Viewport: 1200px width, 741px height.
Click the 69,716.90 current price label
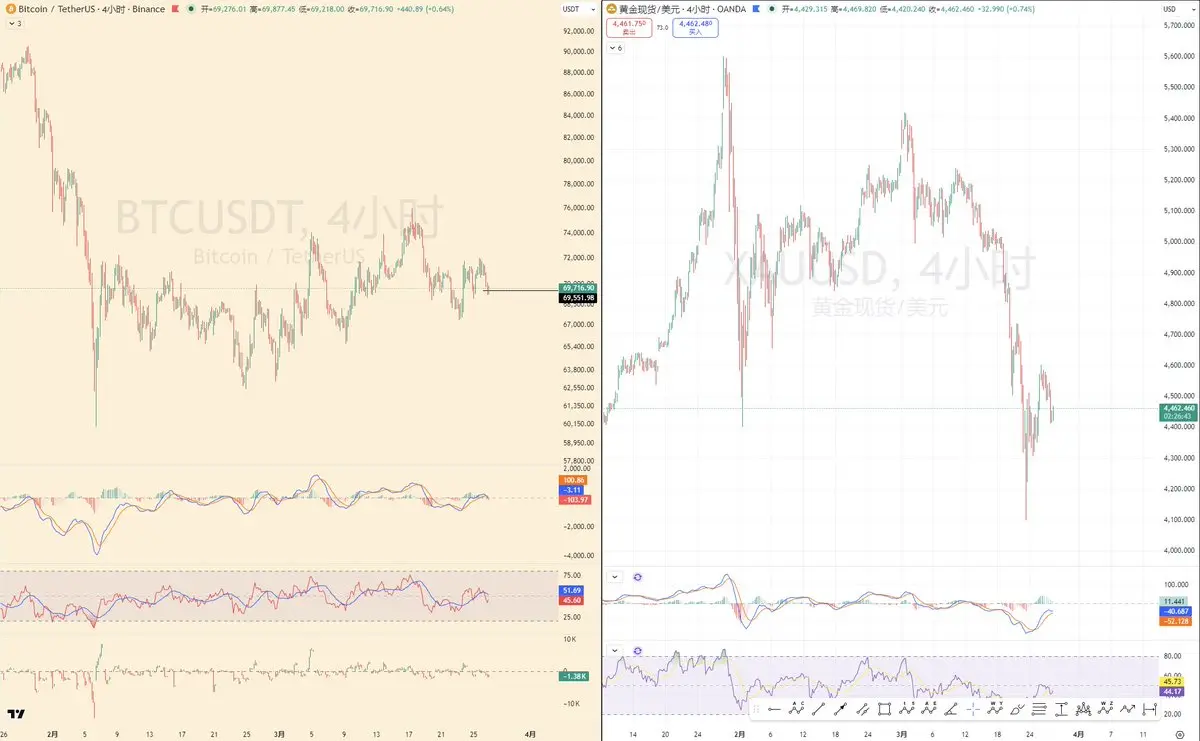pyautogui.click(x=579, y=288)
